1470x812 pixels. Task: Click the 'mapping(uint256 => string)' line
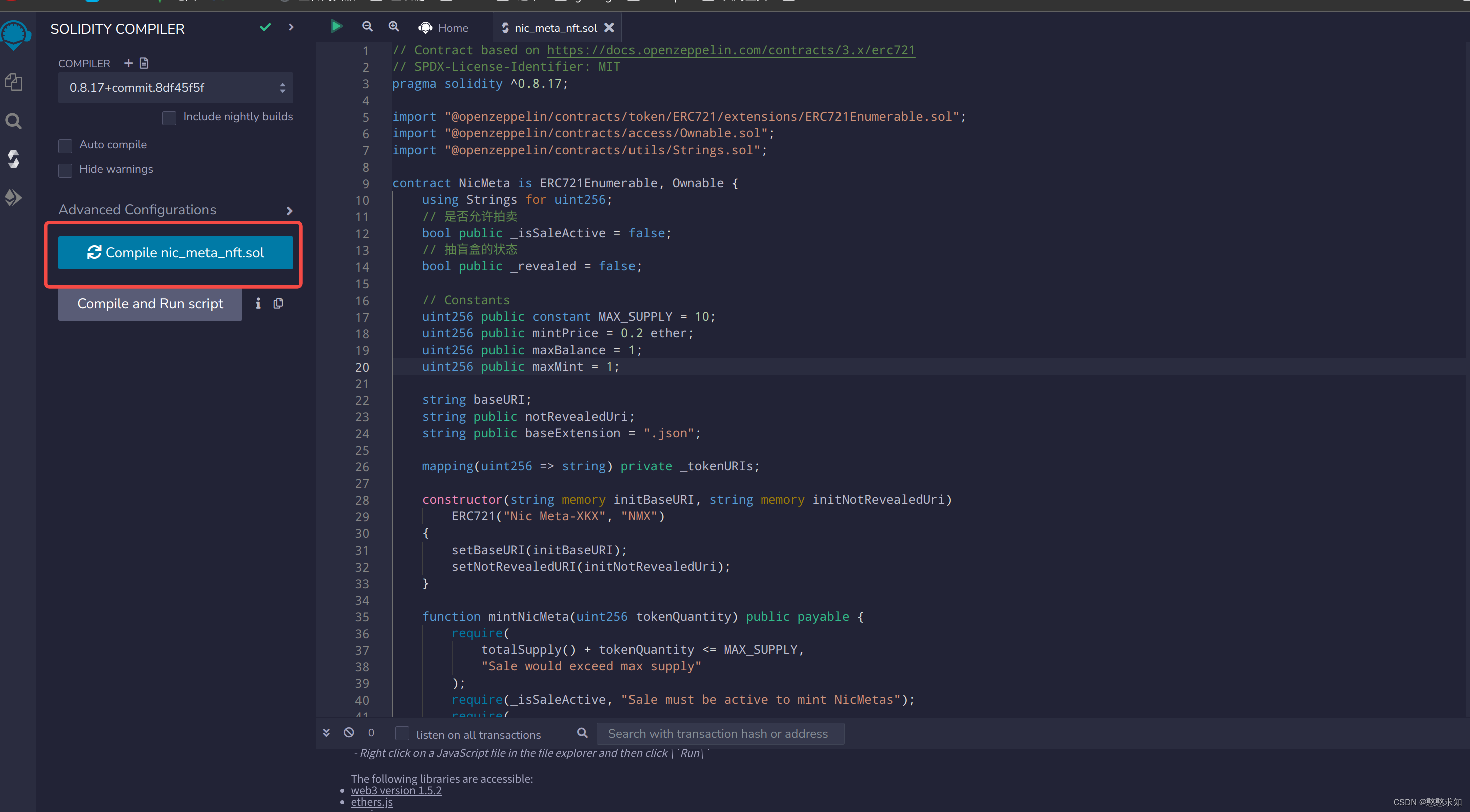click(590, 466)
